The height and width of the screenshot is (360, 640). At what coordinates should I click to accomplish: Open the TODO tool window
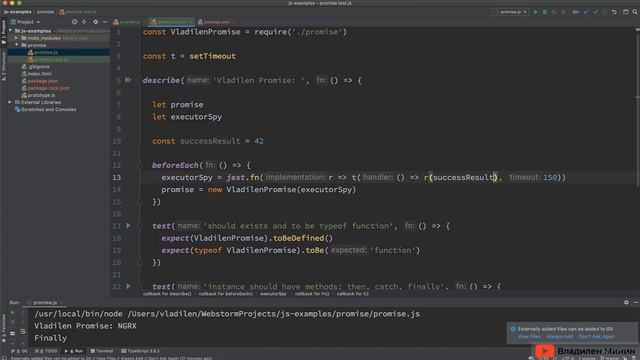coord(46,351)
